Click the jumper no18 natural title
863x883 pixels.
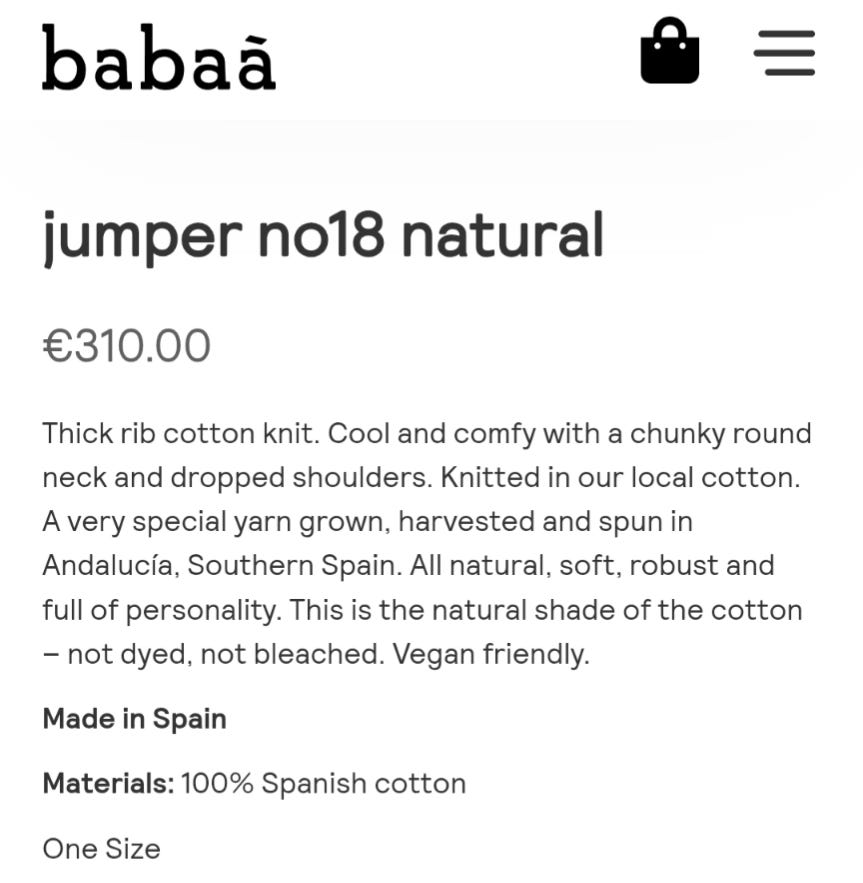[323, 236]
